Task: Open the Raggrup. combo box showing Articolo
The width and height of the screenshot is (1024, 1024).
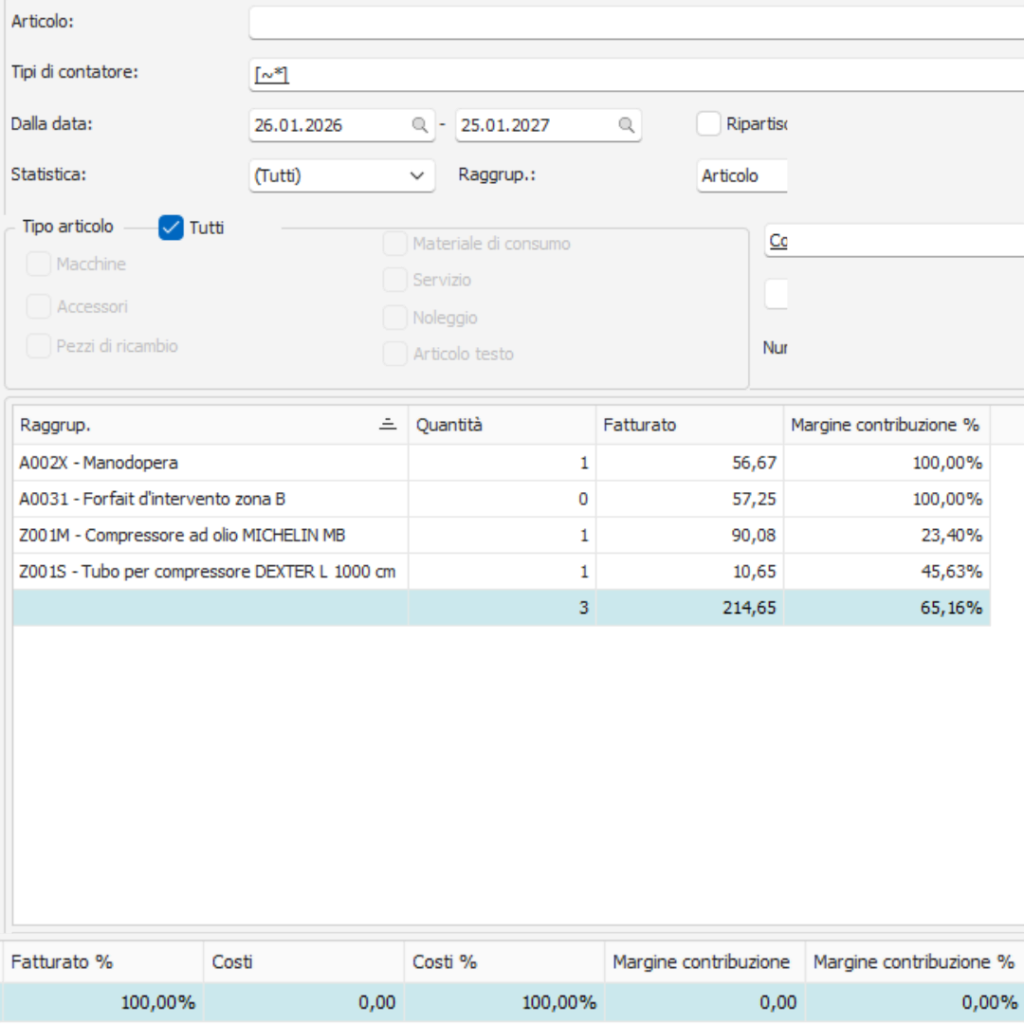Action: click(x=740, y=175)
